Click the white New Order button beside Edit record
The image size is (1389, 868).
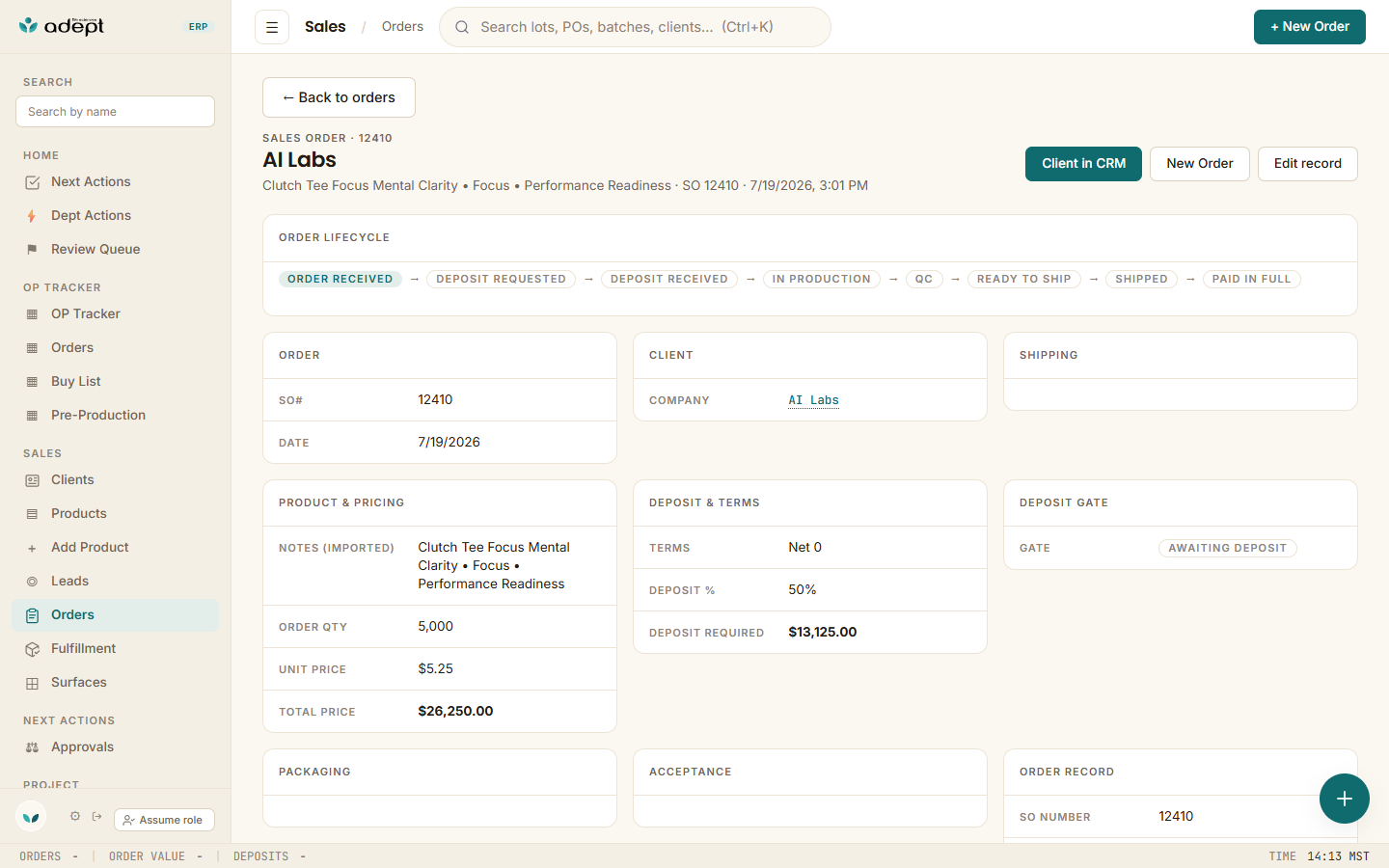(1200, 164)
